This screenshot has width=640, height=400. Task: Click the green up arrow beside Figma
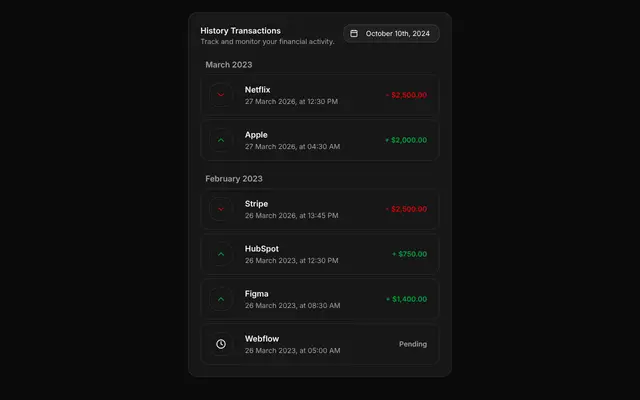click(221, 299)
